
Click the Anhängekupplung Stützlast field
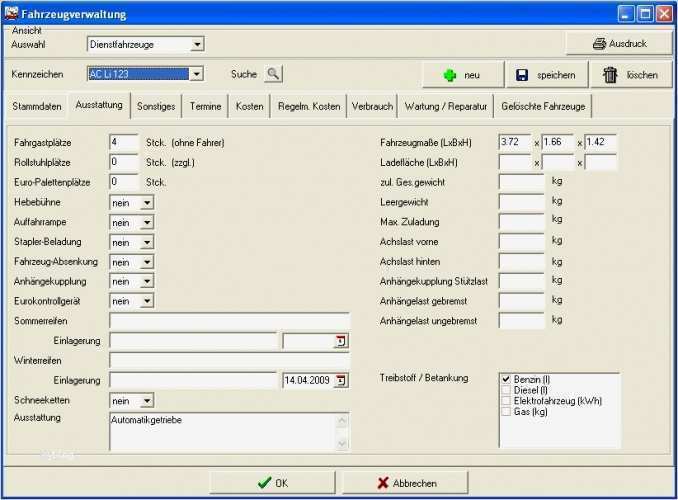pyautogui.click(x=522, y=281)
